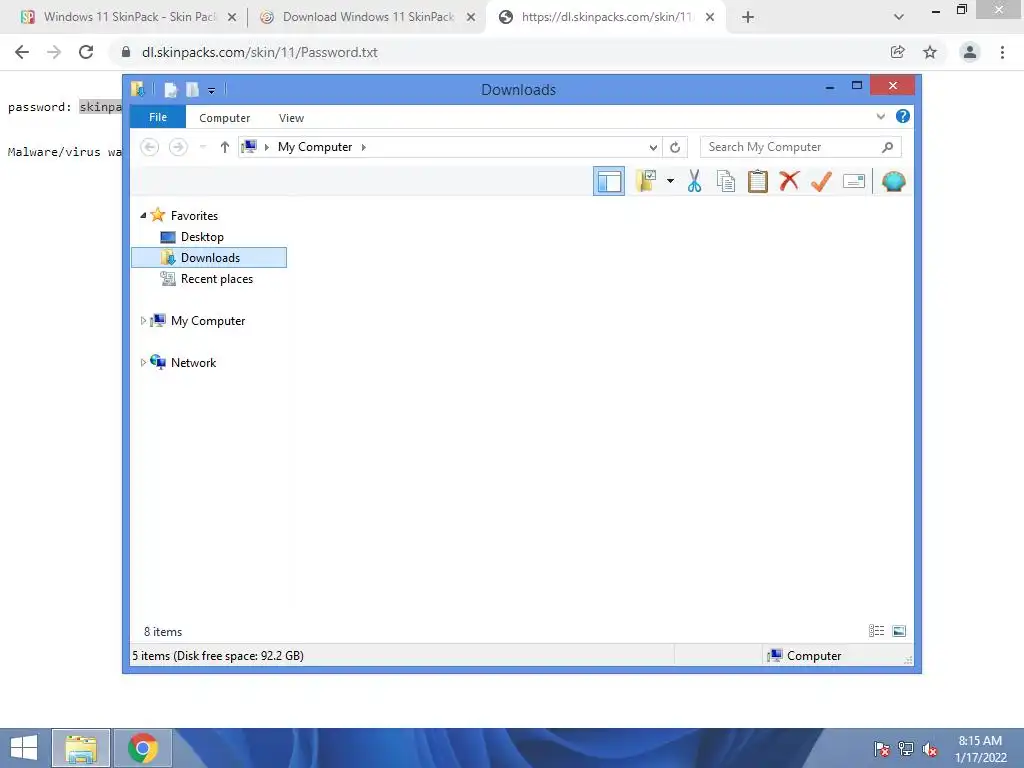
Task: Expand the ribbon with the chevron
Action: [880, 116]
